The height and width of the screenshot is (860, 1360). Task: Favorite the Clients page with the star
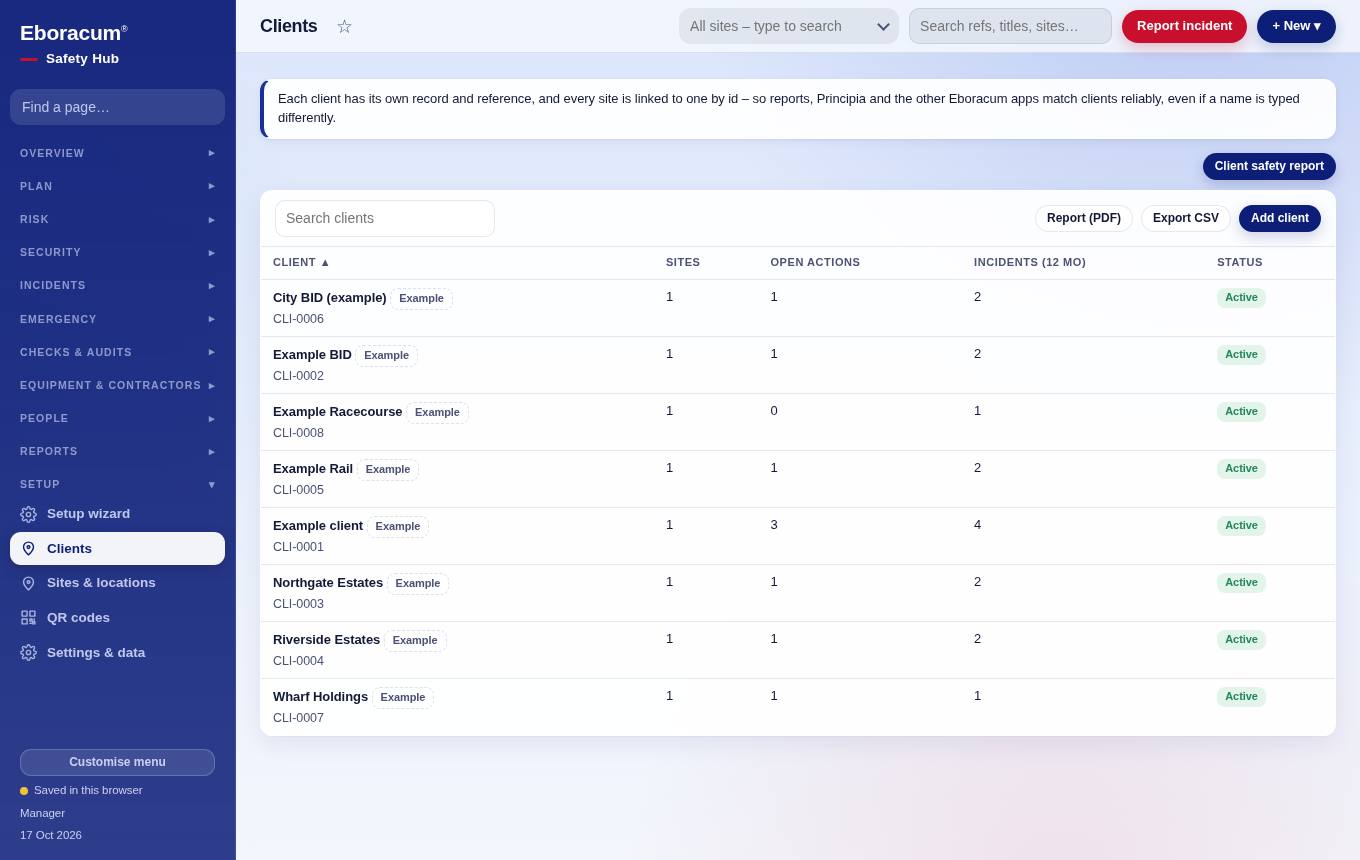(344, 26)
